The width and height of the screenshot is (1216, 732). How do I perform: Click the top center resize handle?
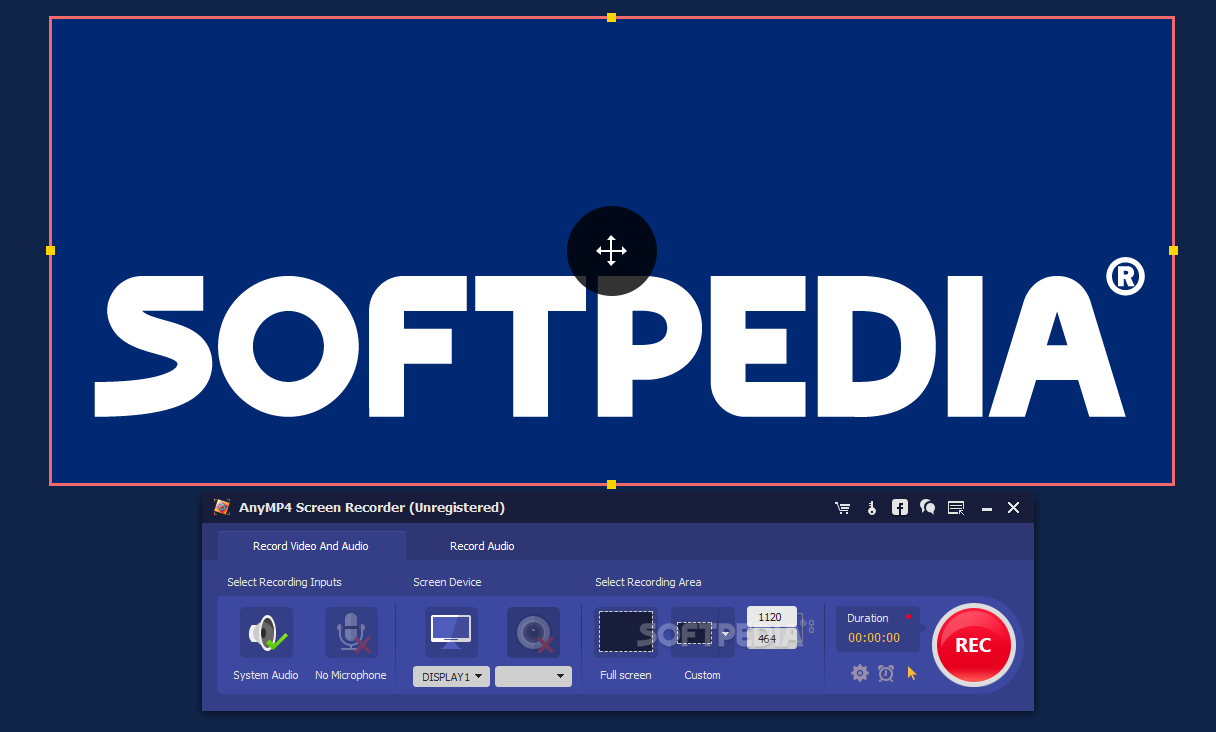[611, 17]
